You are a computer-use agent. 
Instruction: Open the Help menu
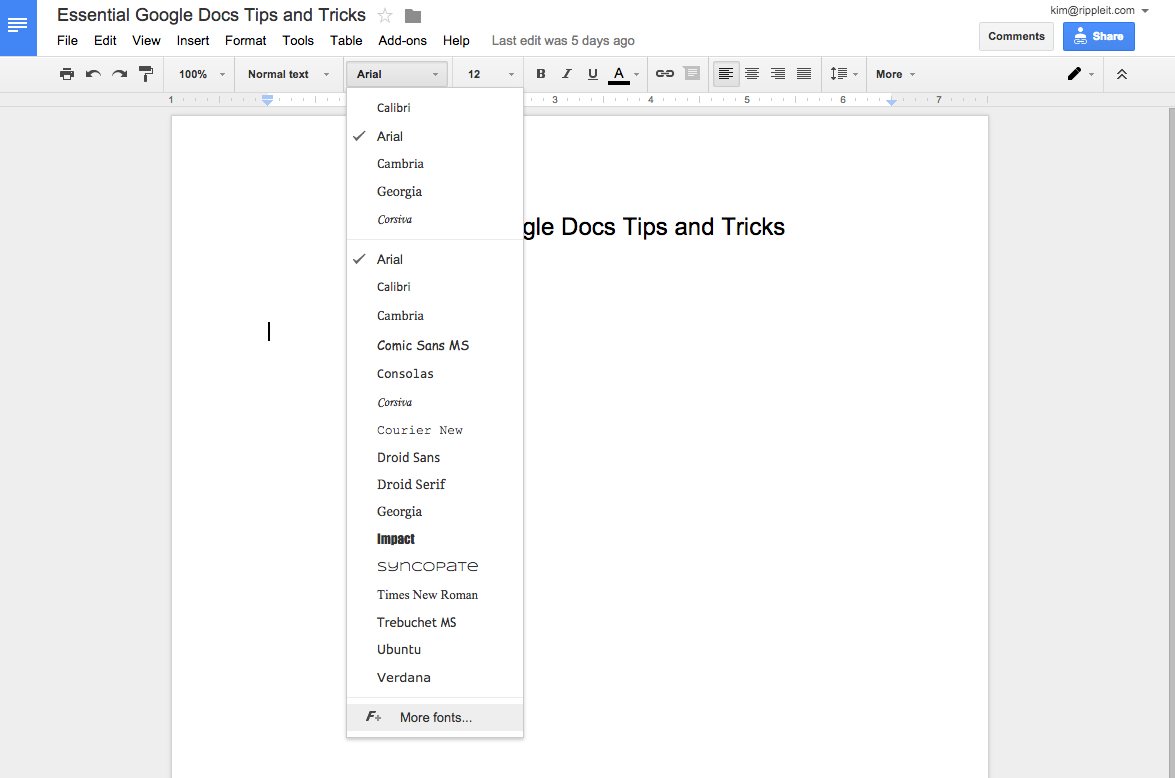(x=456, y=40)
